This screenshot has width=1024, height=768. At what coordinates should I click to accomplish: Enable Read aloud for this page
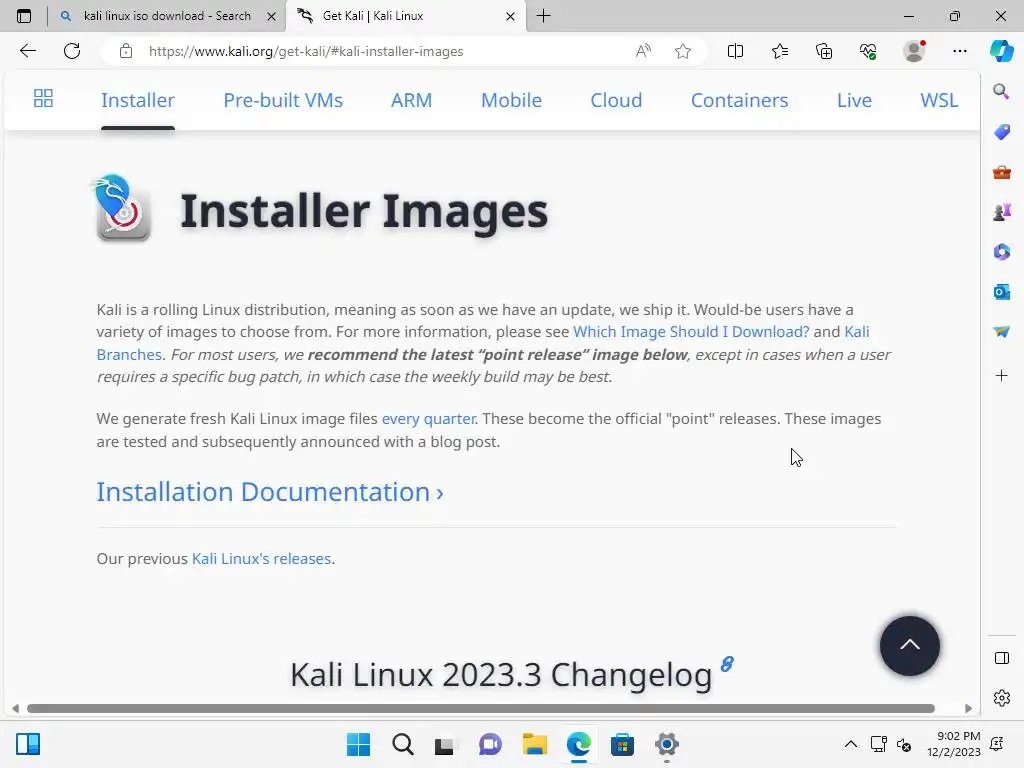click(643, 51)
